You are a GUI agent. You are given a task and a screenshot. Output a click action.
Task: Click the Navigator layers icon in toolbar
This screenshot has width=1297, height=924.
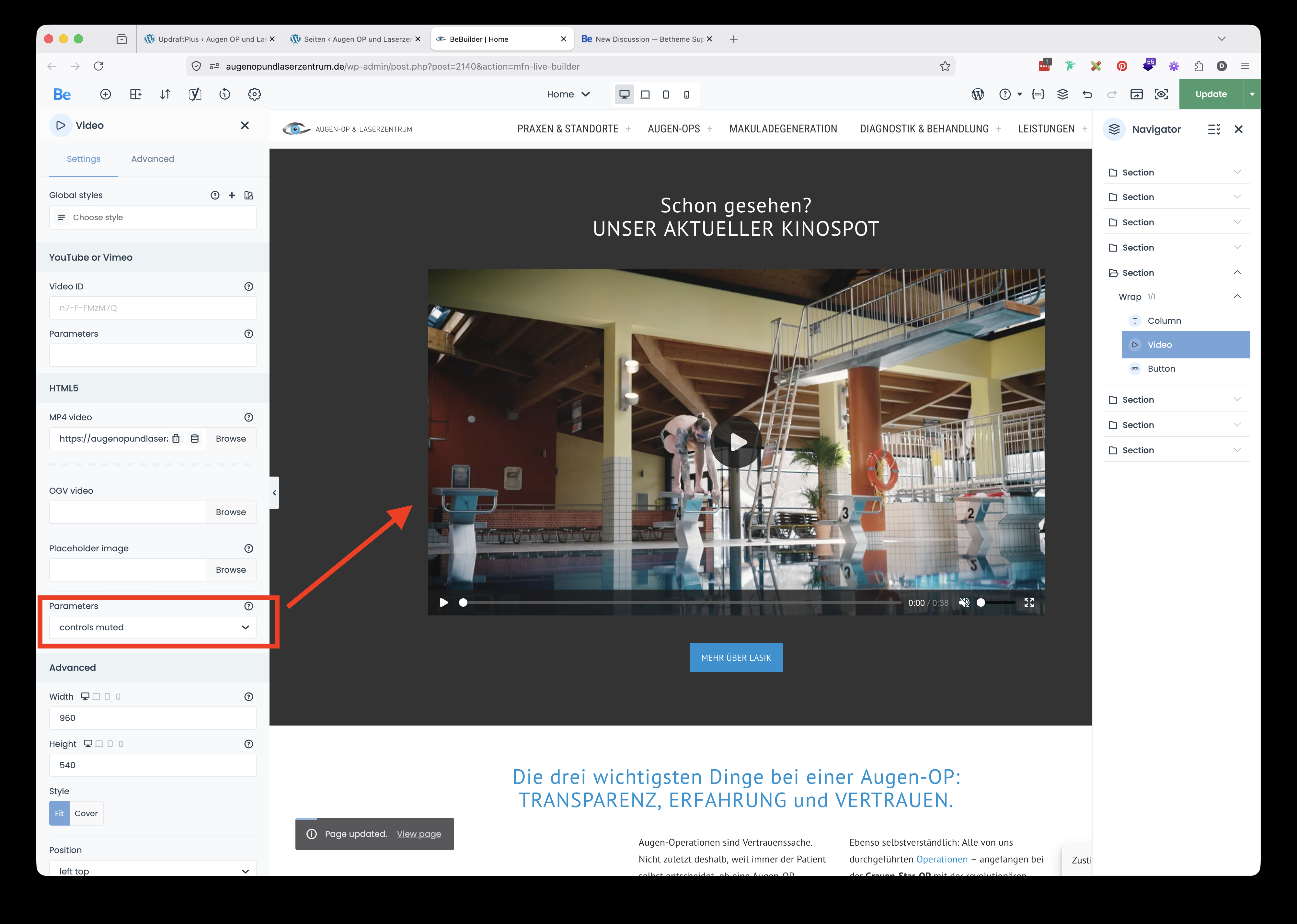point(1062,95)
